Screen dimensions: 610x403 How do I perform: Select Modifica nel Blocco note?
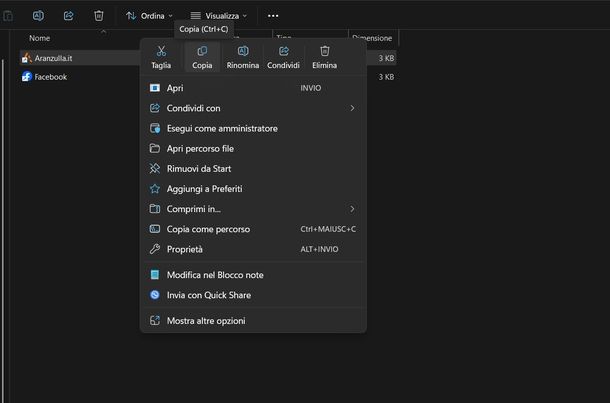pyautogui.click(x=253, y=275)
